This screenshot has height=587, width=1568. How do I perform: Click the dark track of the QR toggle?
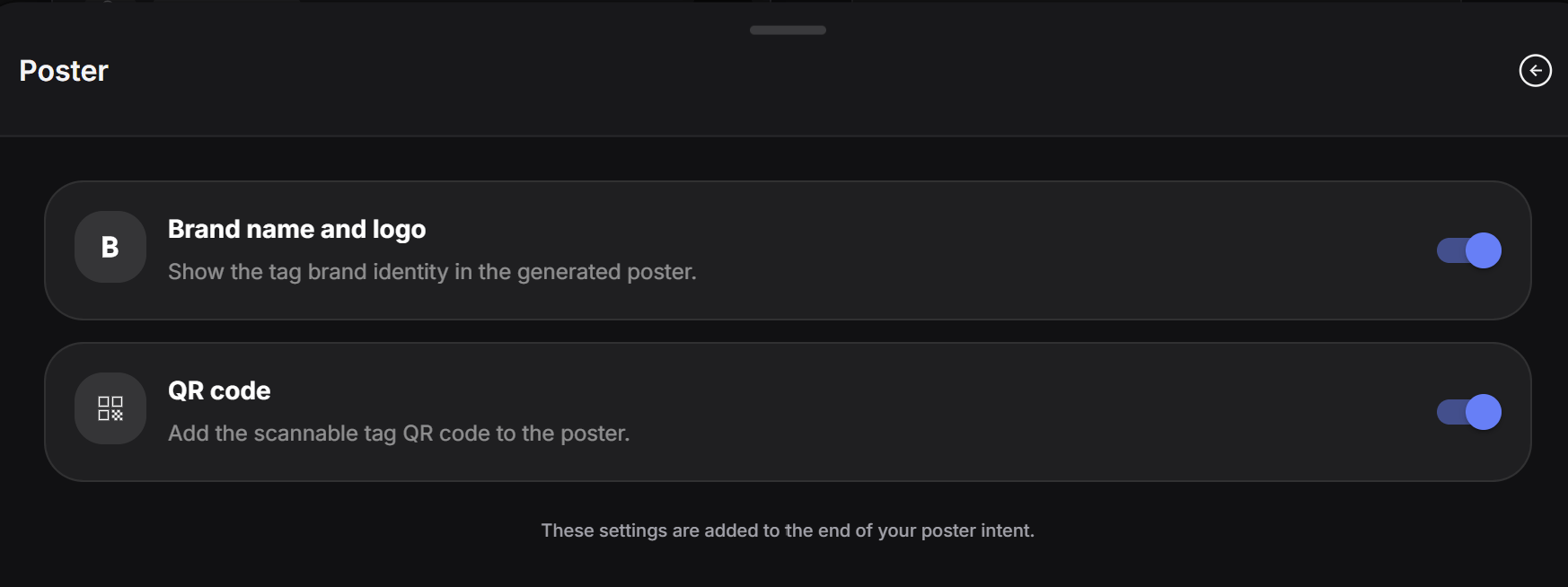click(x=1449, y=412)
